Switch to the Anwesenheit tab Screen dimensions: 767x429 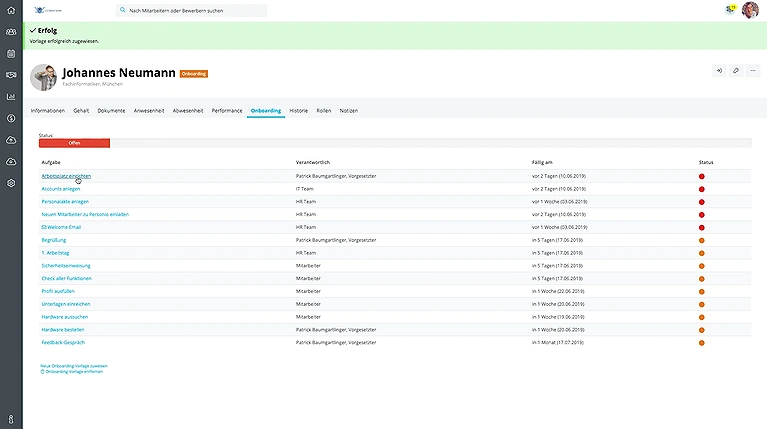click(x=149, y=111)
